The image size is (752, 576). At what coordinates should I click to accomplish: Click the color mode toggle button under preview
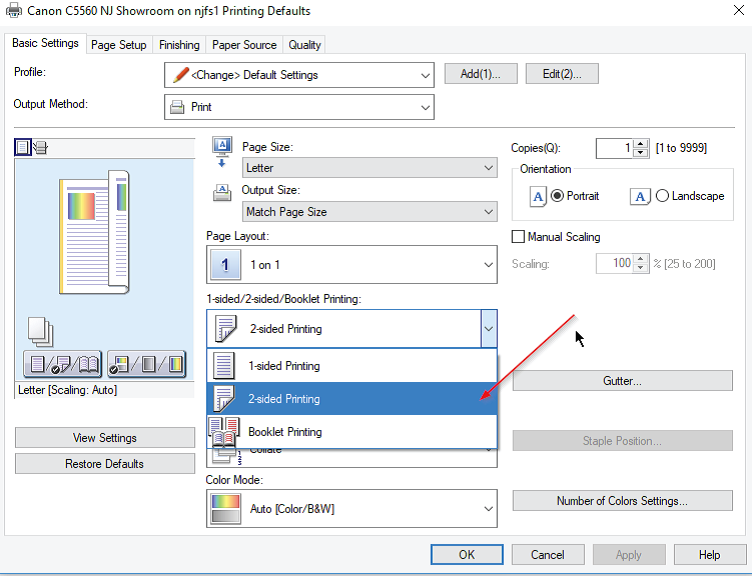(x=146, y=365)
